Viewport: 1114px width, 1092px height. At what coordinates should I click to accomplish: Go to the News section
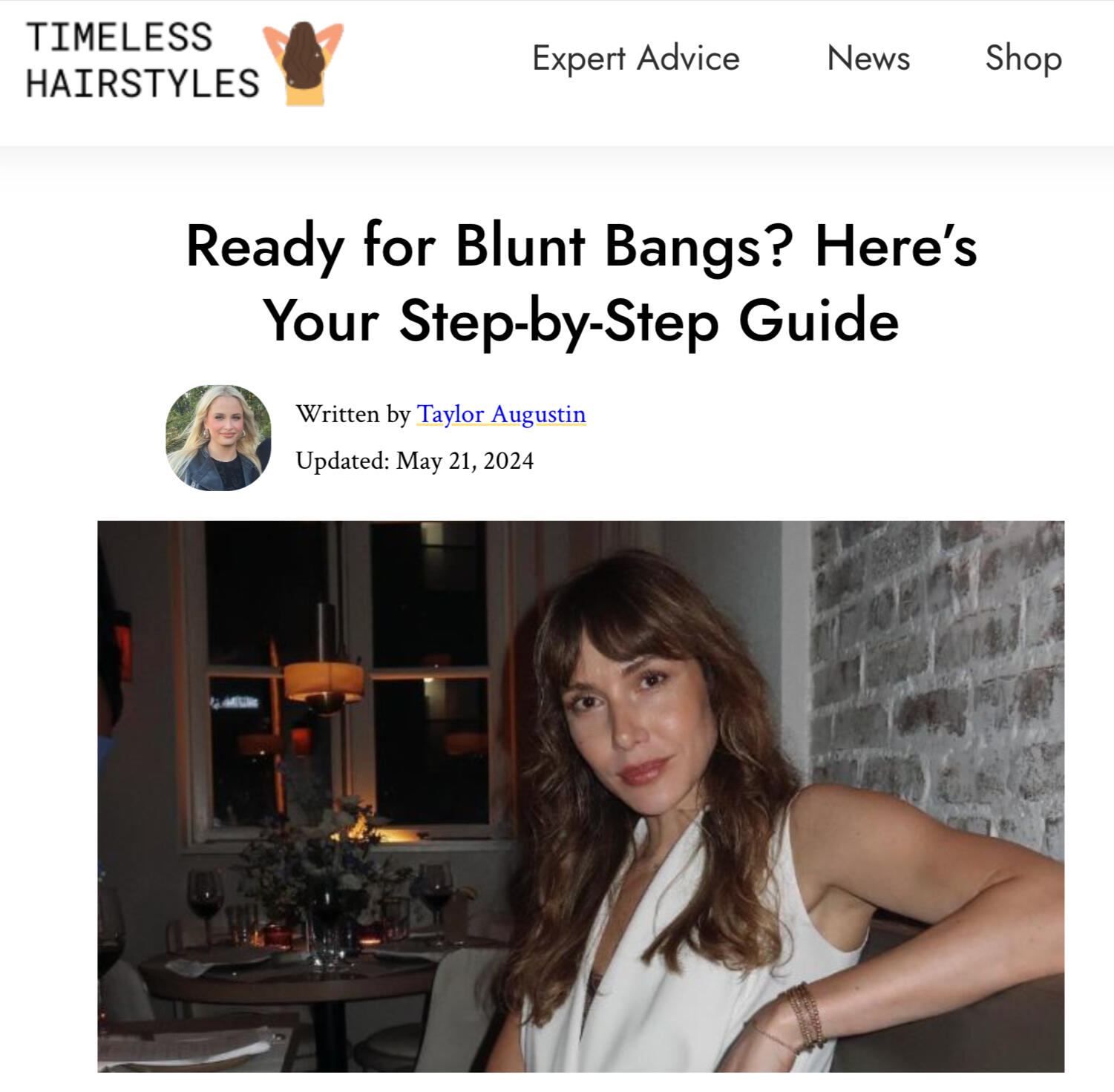[868, 58]
